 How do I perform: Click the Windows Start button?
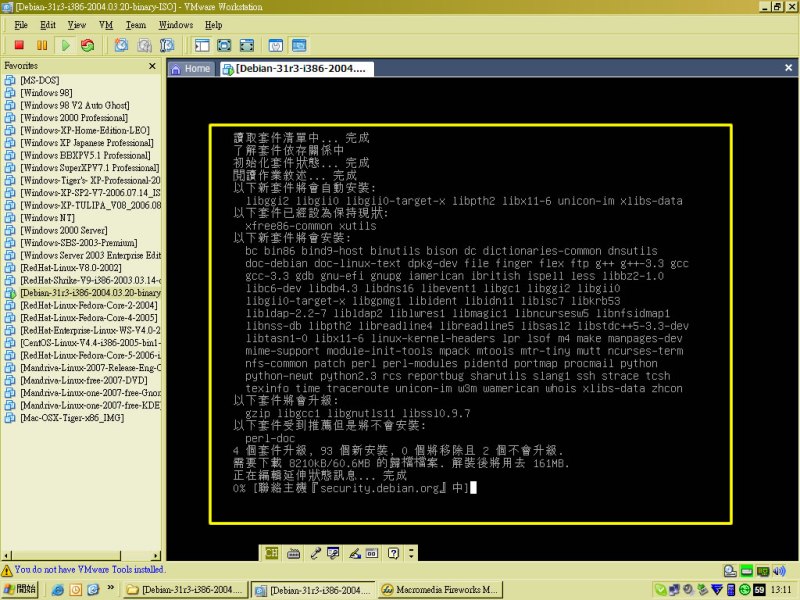click(20, 589)
